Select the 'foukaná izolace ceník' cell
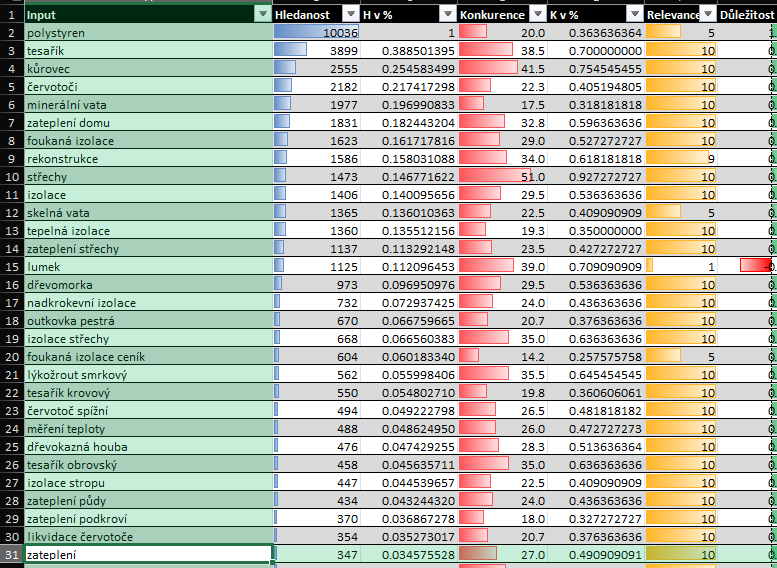This screenshot has width=777, height=568. pyautogui.click(x=147, y=357)
